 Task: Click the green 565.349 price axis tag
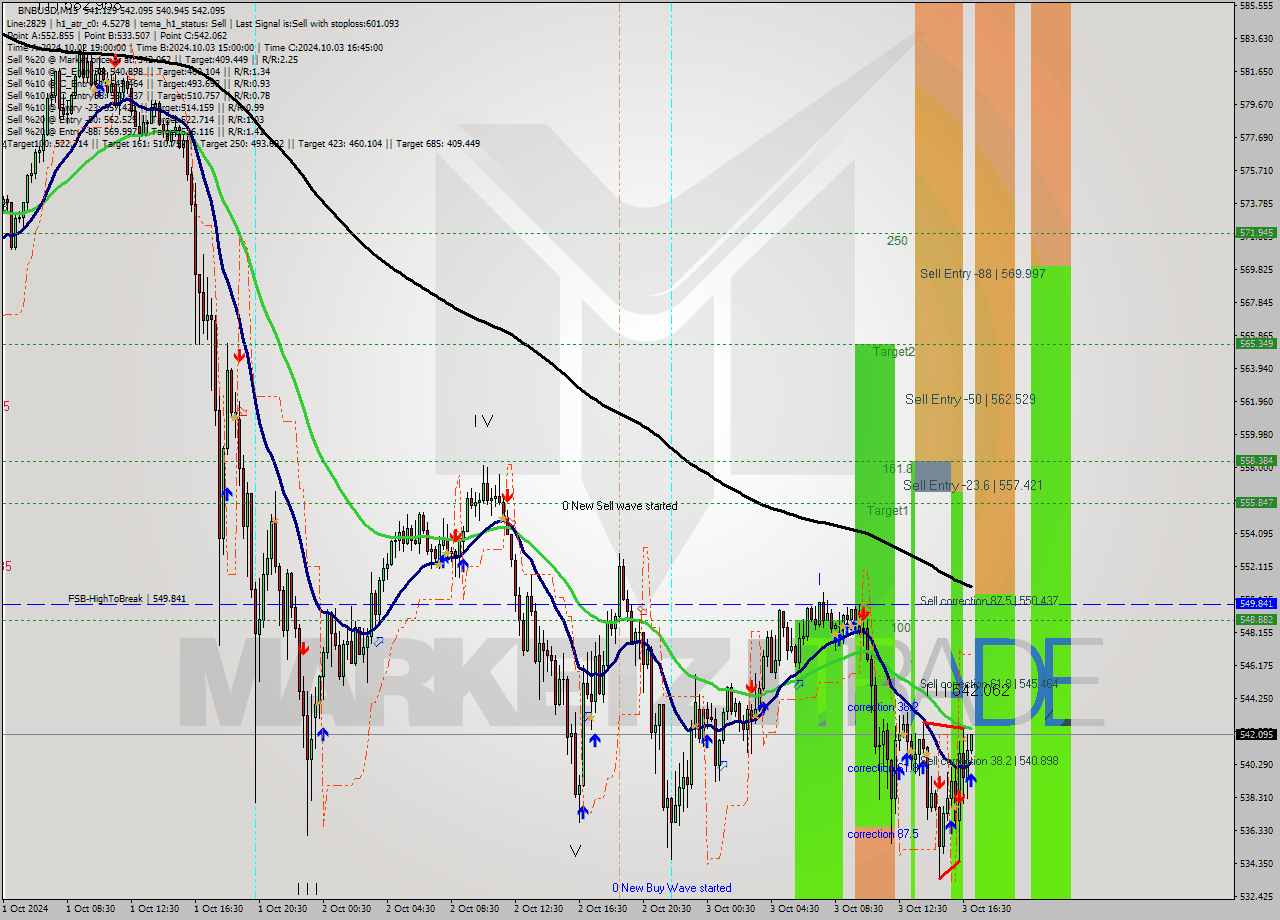click(1257, 343)
